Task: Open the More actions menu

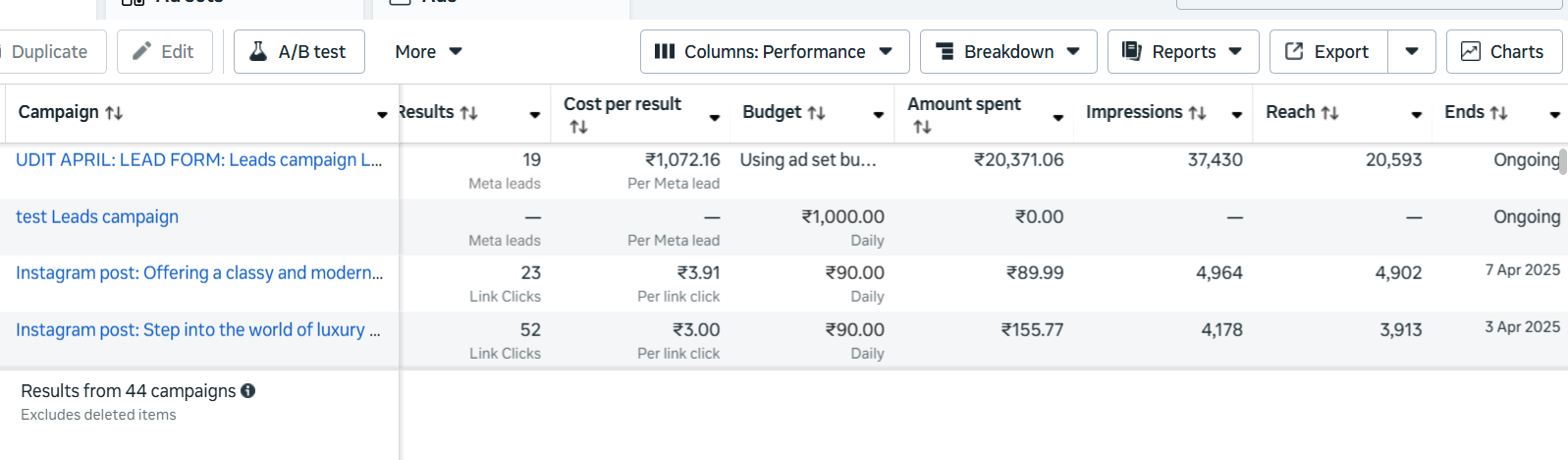Action: [x=428, y=52]
